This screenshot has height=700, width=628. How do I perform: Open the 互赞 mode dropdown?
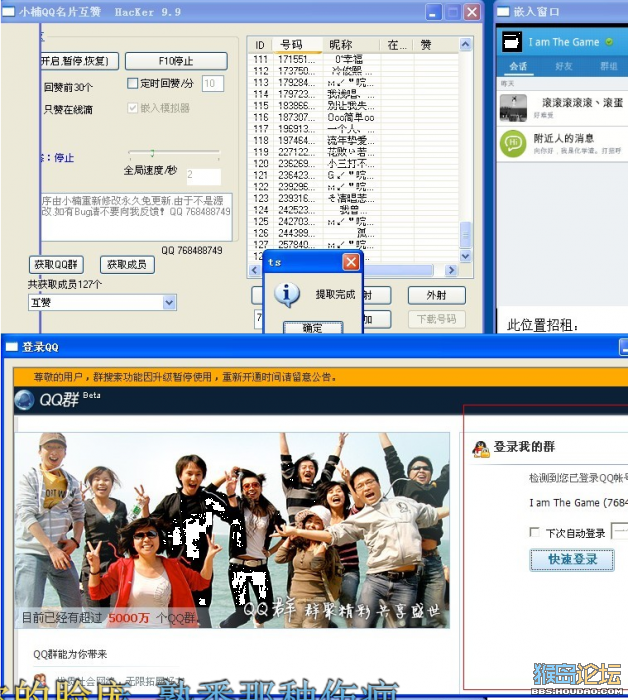pos(169,303)
